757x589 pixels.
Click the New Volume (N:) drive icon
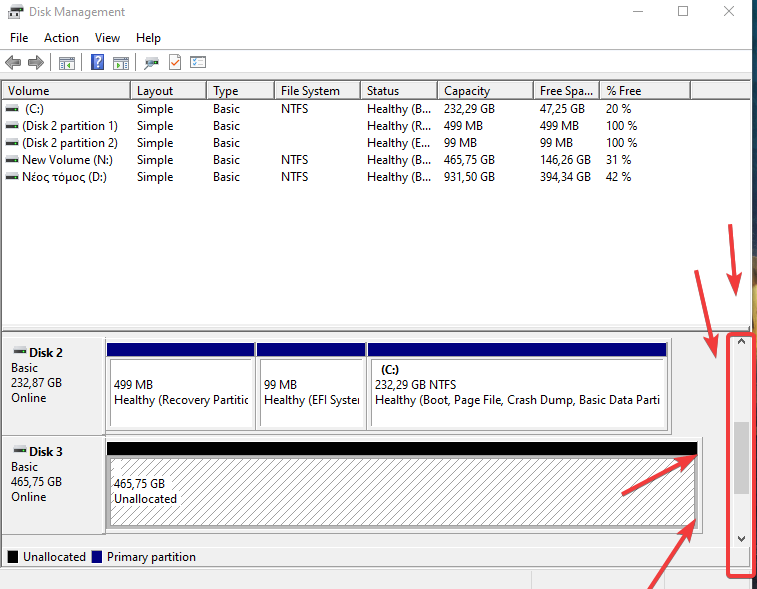12,160
